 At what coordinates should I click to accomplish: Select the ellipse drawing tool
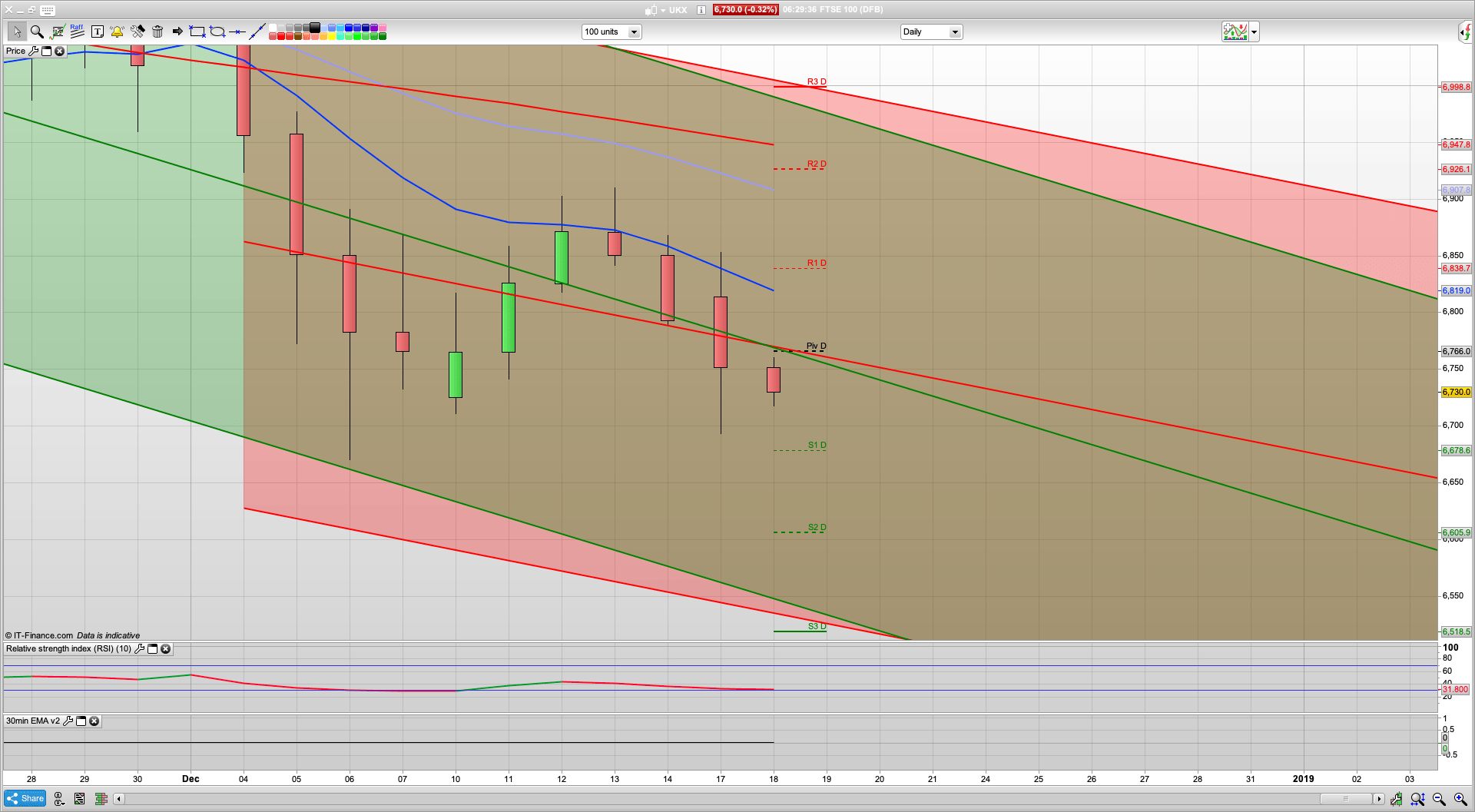[x=218, y=31]
